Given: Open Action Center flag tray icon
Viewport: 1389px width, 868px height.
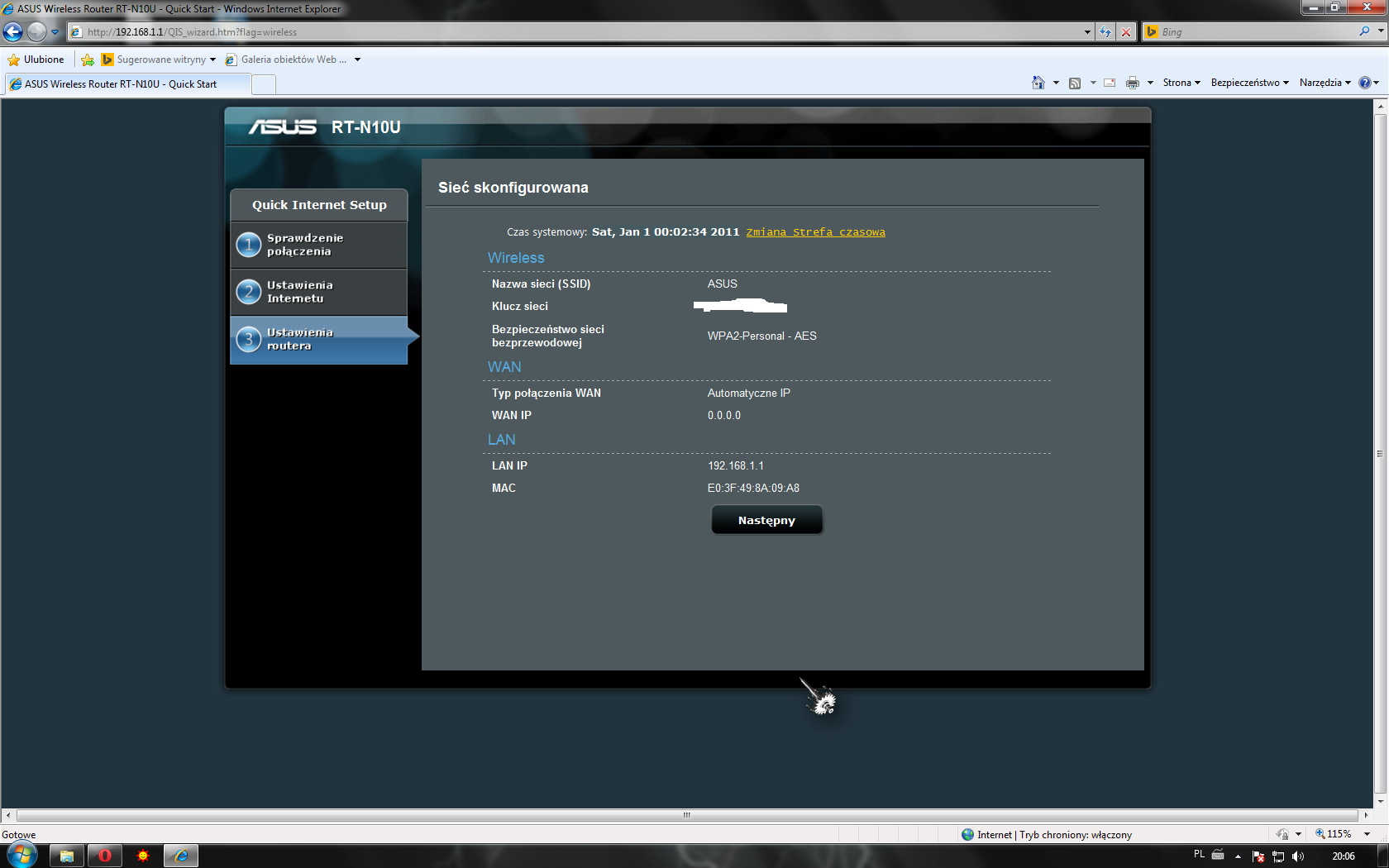Looking at the screenshot, I should click(1258, 856).
